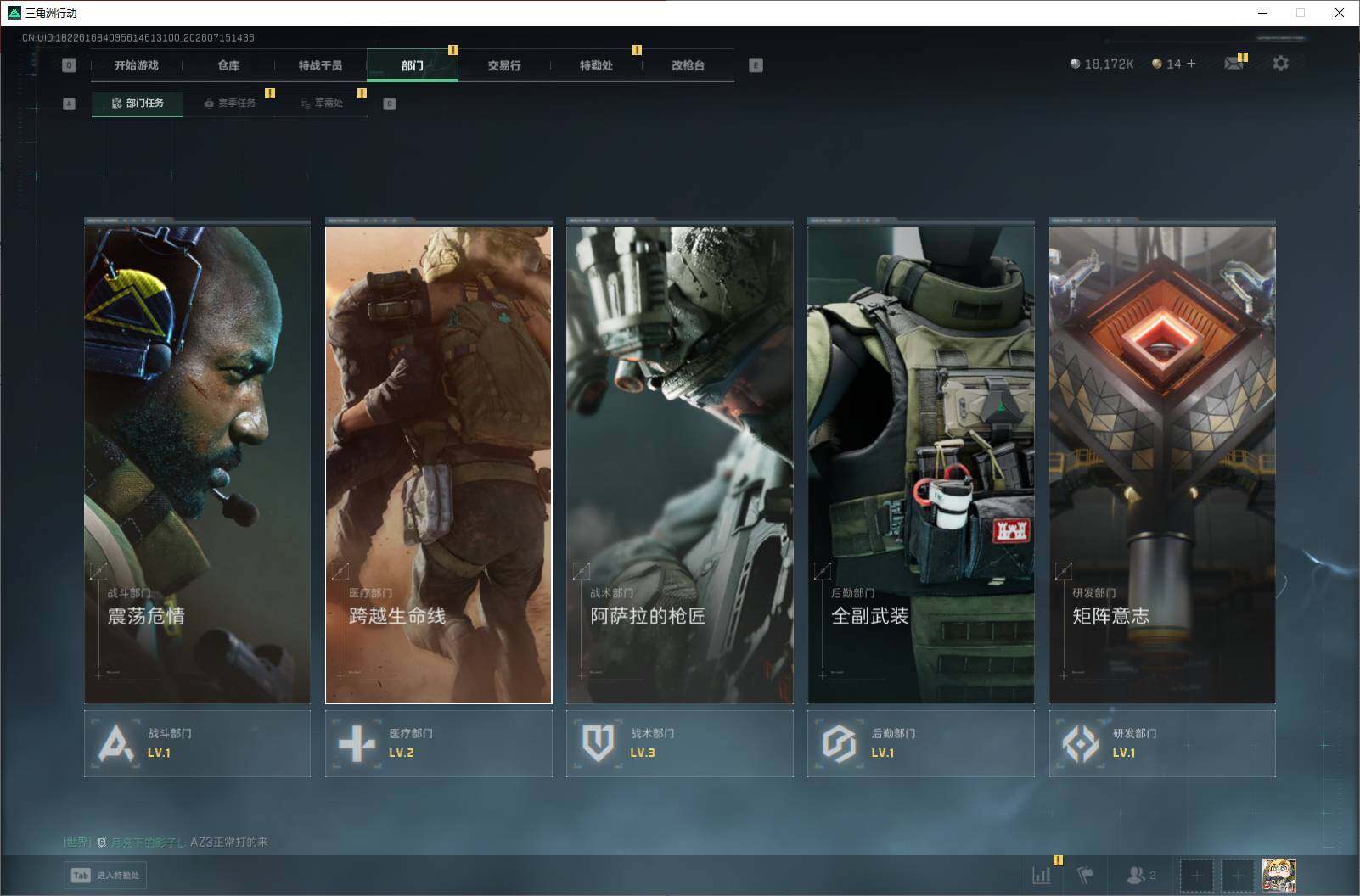Image resolution: width=1360 pixels, height=896 pixels.
Task: Click the 战术部门 LV.3 shield icon
Action: tap(598, 743)
